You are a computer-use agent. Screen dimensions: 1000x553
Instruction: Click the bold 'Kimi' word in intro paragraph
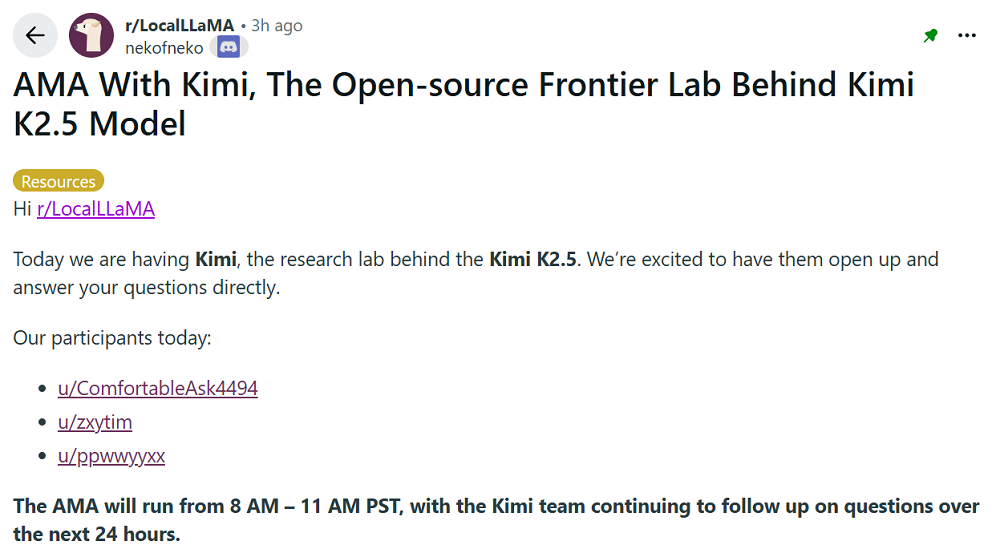coord(216,260)
